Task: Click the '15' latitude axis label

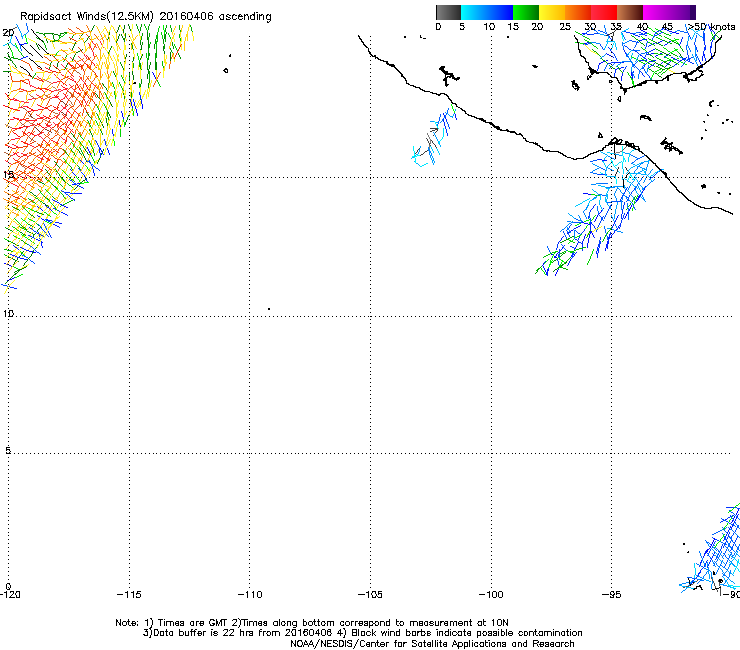Action: pyautogui.click(x=8, y=175)
